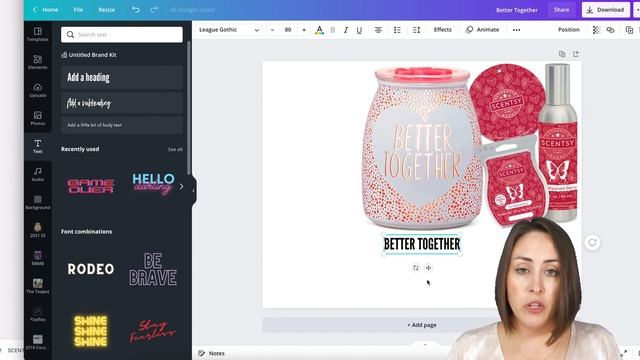Change text alignment
This screenshot has width=640, height=360.
click(x=378, y=30)
